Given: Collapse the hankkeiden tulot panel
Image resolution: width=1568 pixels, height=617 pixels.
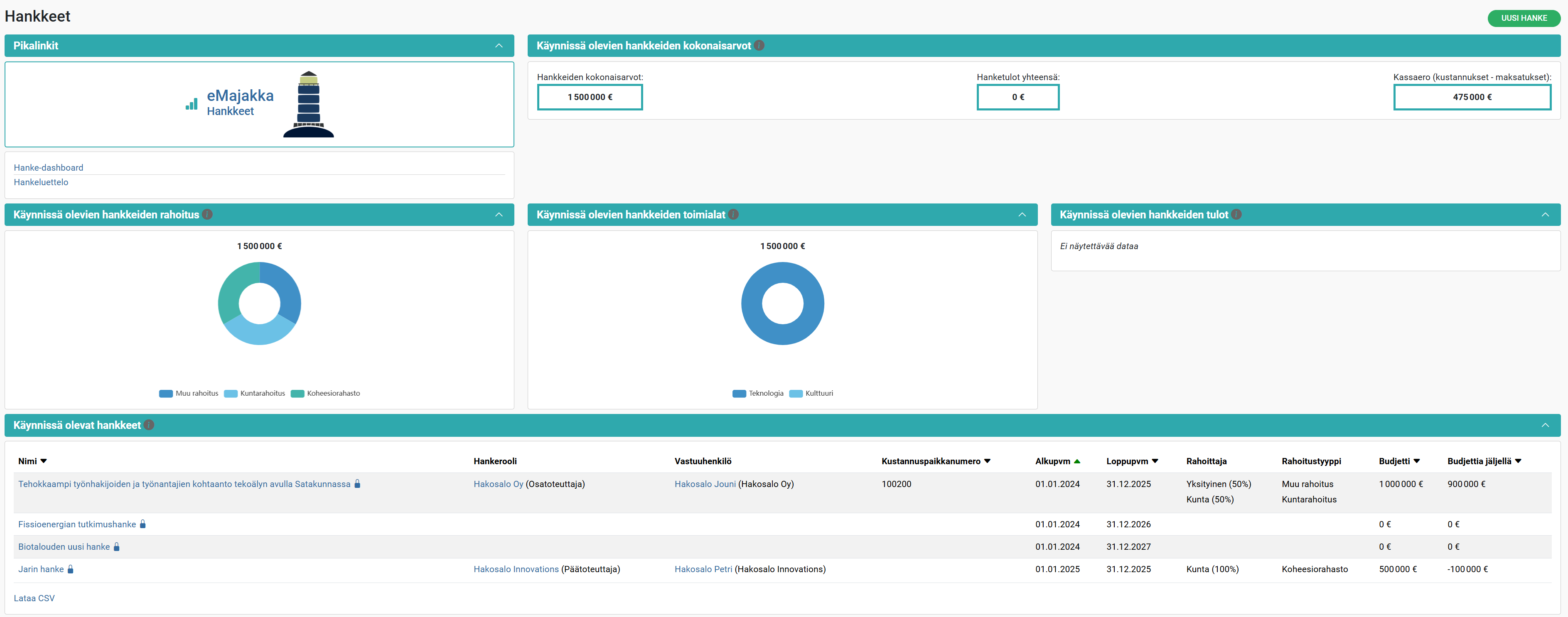Looking at the screenshot, I should 1545,215.
